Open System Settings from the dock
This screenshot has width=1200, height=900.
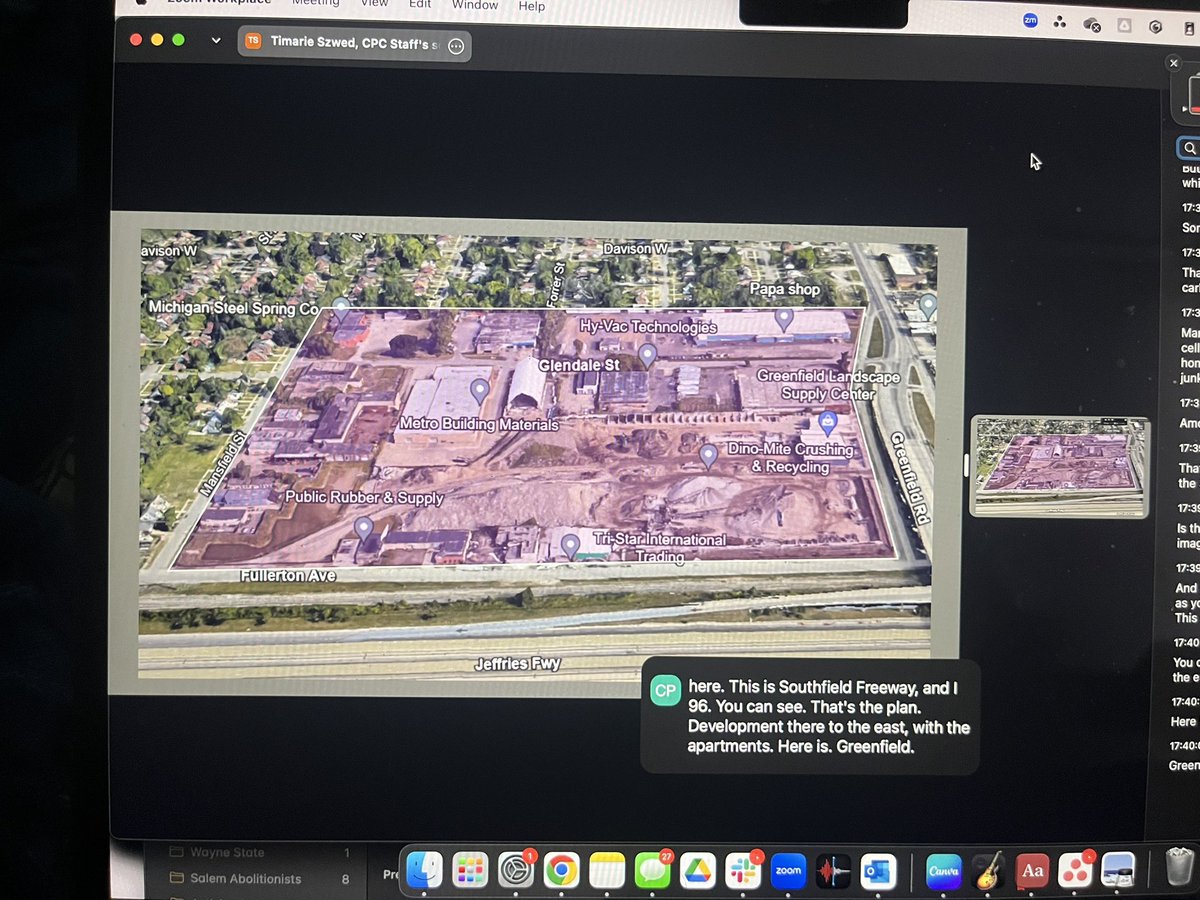[x=516, y=871]
